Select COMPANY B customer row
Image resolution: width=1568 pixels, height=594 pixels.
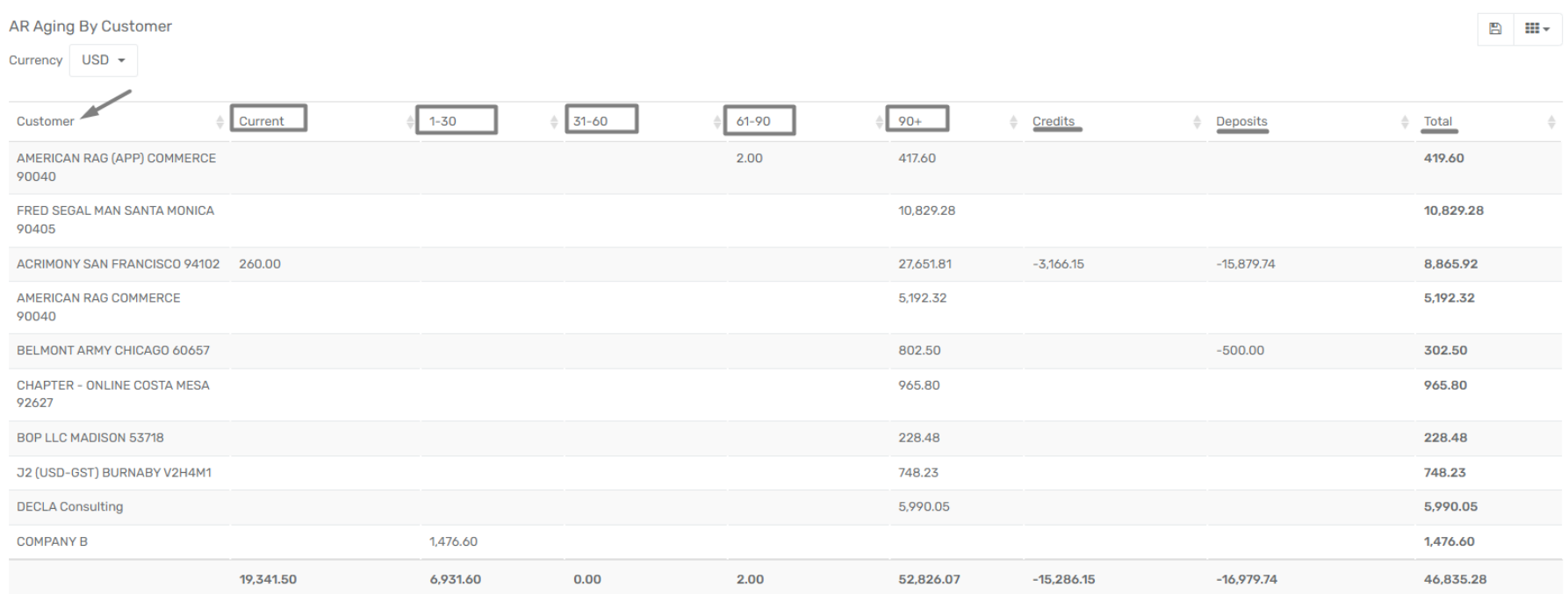[x=785, y=542]
